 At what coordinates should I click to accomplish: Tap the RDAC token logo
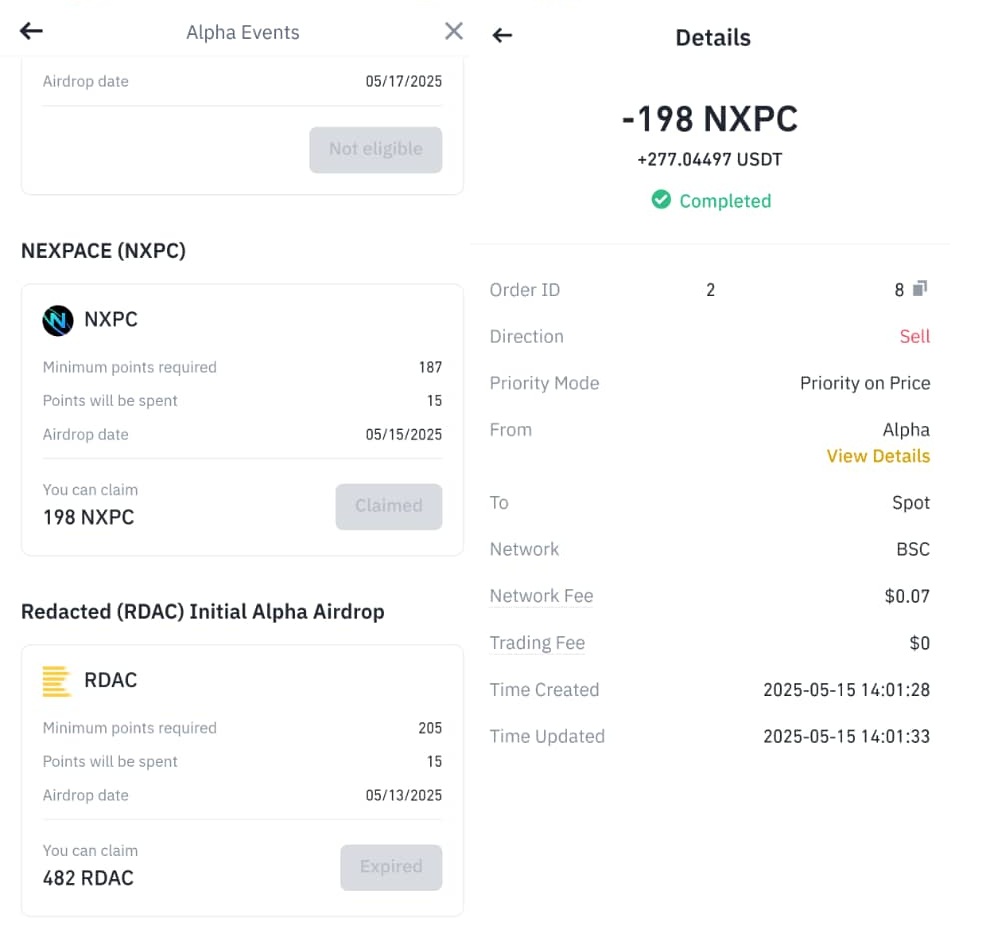pos(57,681)
